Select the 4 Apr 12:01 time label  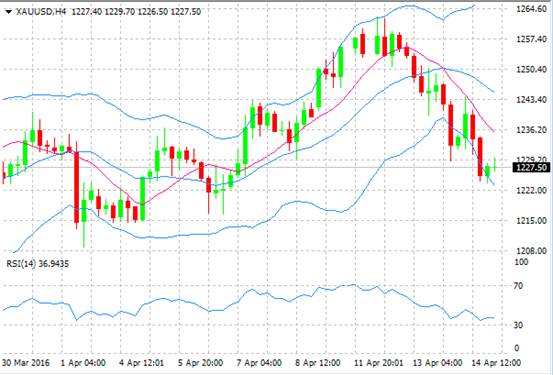point(142,363)
